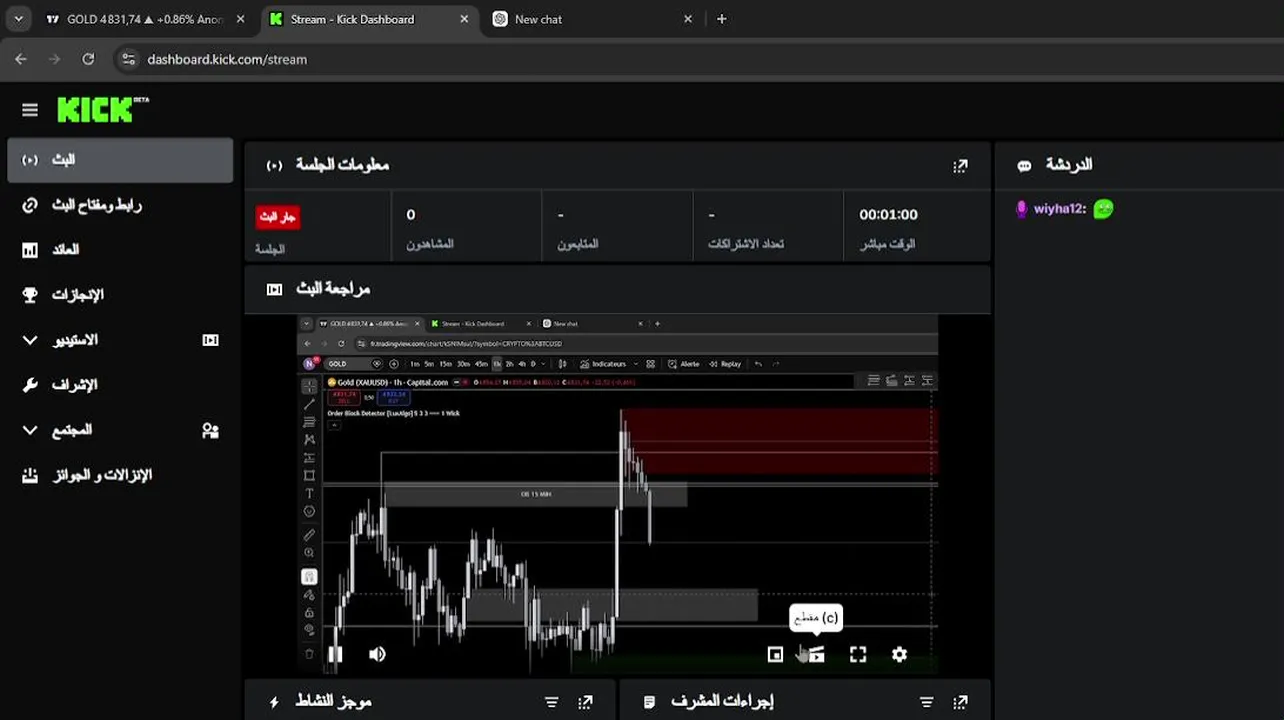Click the إجراءات المشرف document icon
Image resolution: width=1284 pixels, height=720 pixels.
[649, 703]
